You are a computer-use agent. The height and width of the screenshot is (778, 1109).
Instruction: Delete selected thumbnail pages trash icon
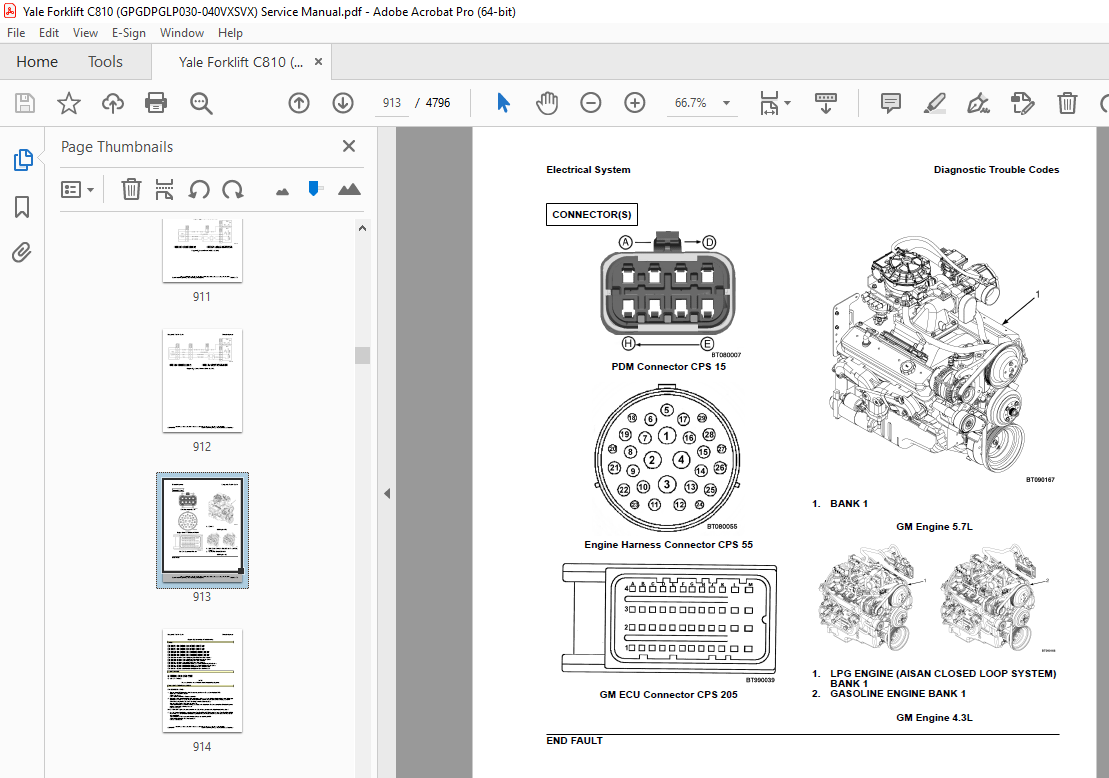point(131,190)
